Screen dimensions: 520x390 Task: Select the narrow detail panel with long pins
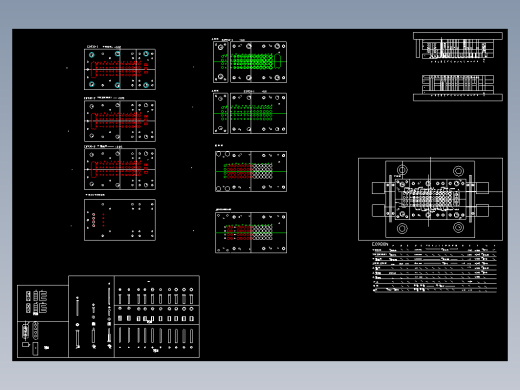(91, 317)
